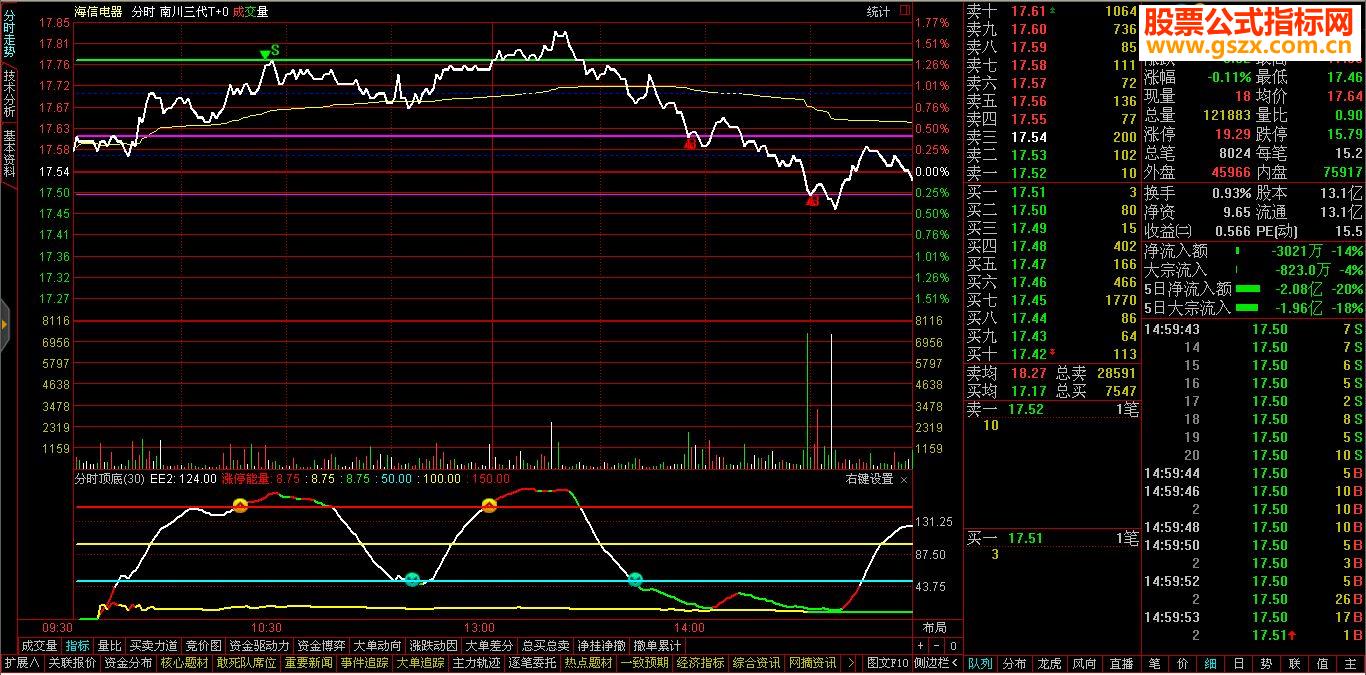Click the 卖一 17.52 order row
The height and width of the screenshot is (675, 1366).
(1051, 173)
